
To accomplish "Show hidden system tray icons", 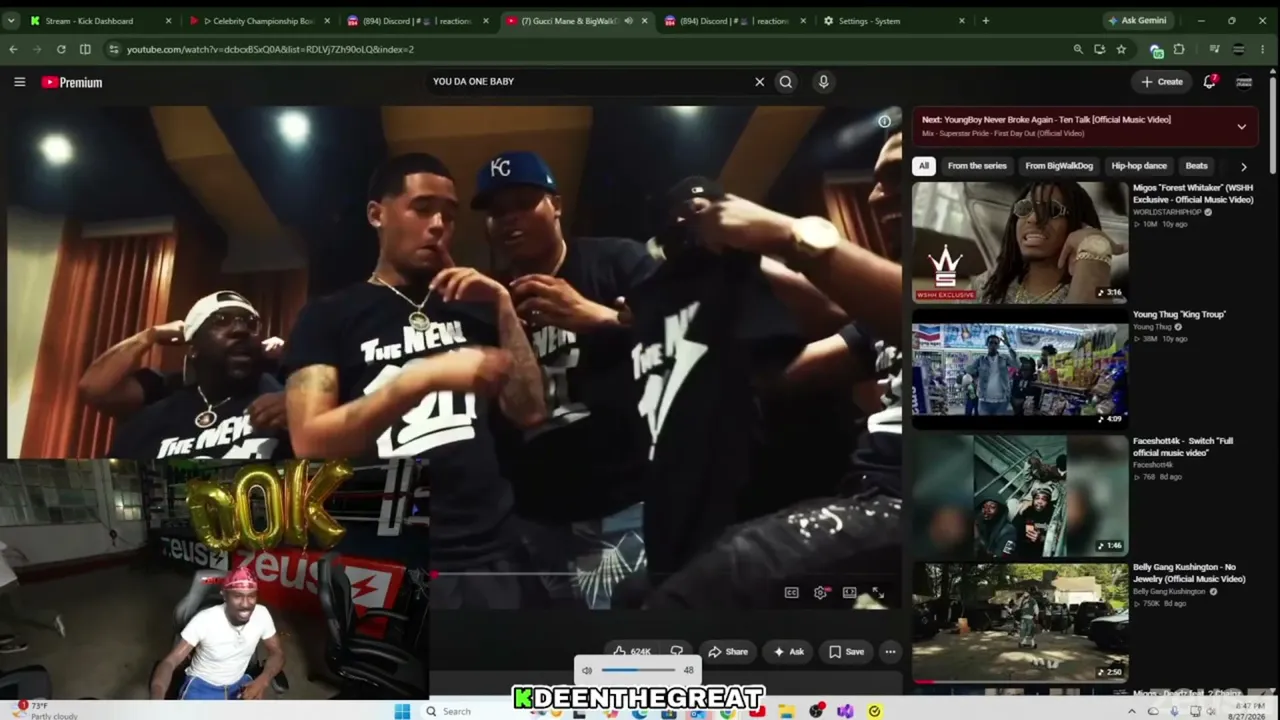I will [x=1132, y=711].
